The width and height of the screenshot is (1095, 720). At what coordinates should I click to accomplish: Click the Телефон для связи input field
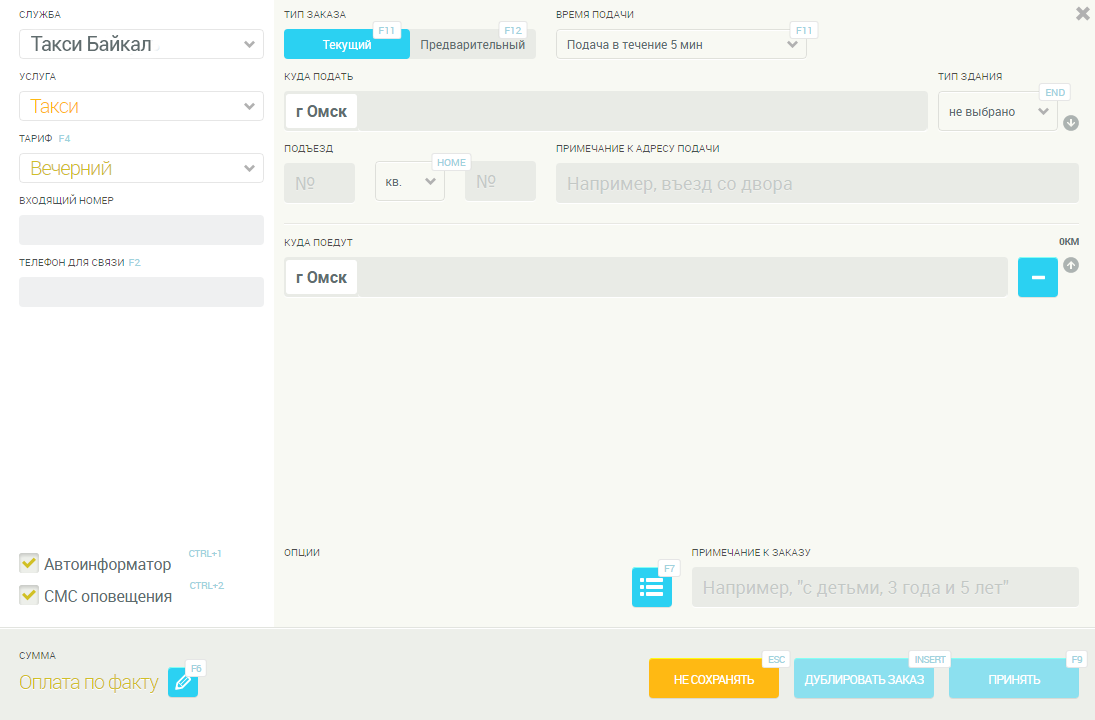(141, 292)
